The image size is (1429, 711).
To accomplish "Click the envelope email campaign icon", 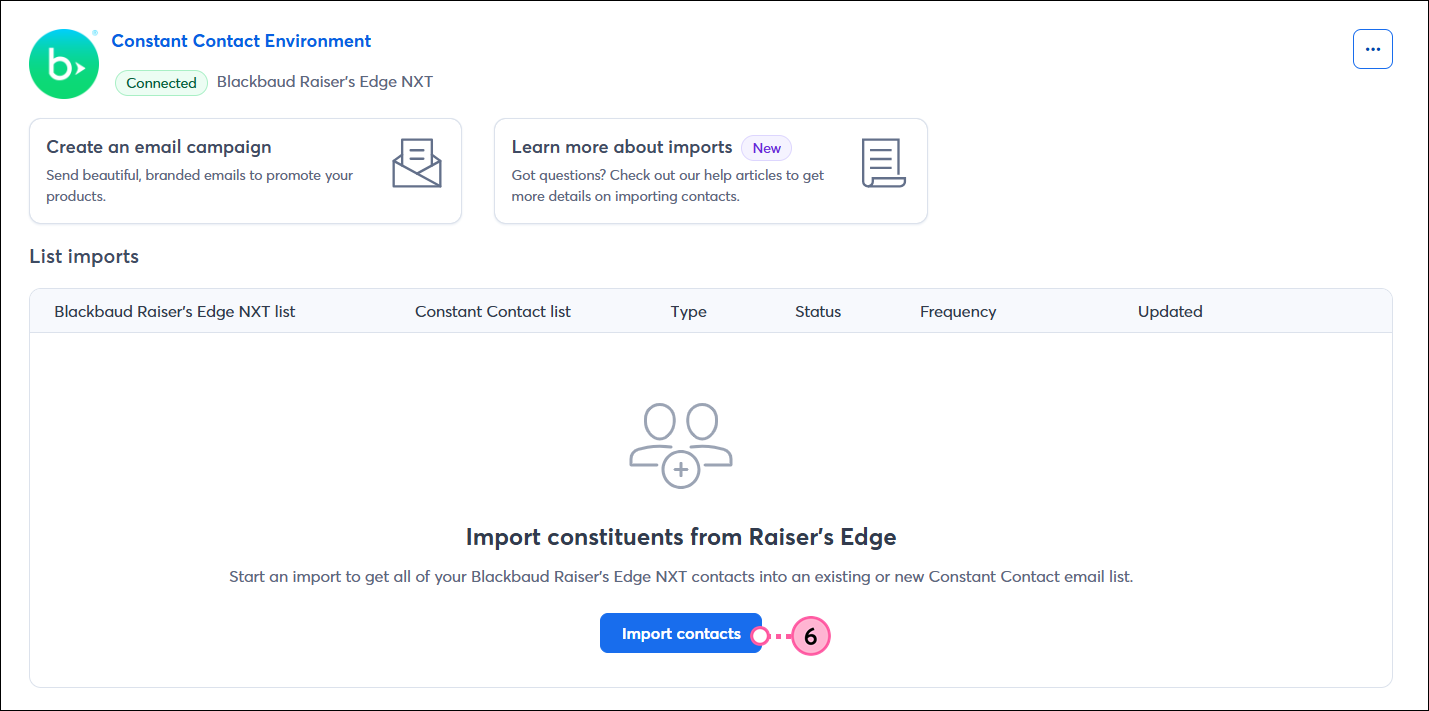I will click(417, 163).
